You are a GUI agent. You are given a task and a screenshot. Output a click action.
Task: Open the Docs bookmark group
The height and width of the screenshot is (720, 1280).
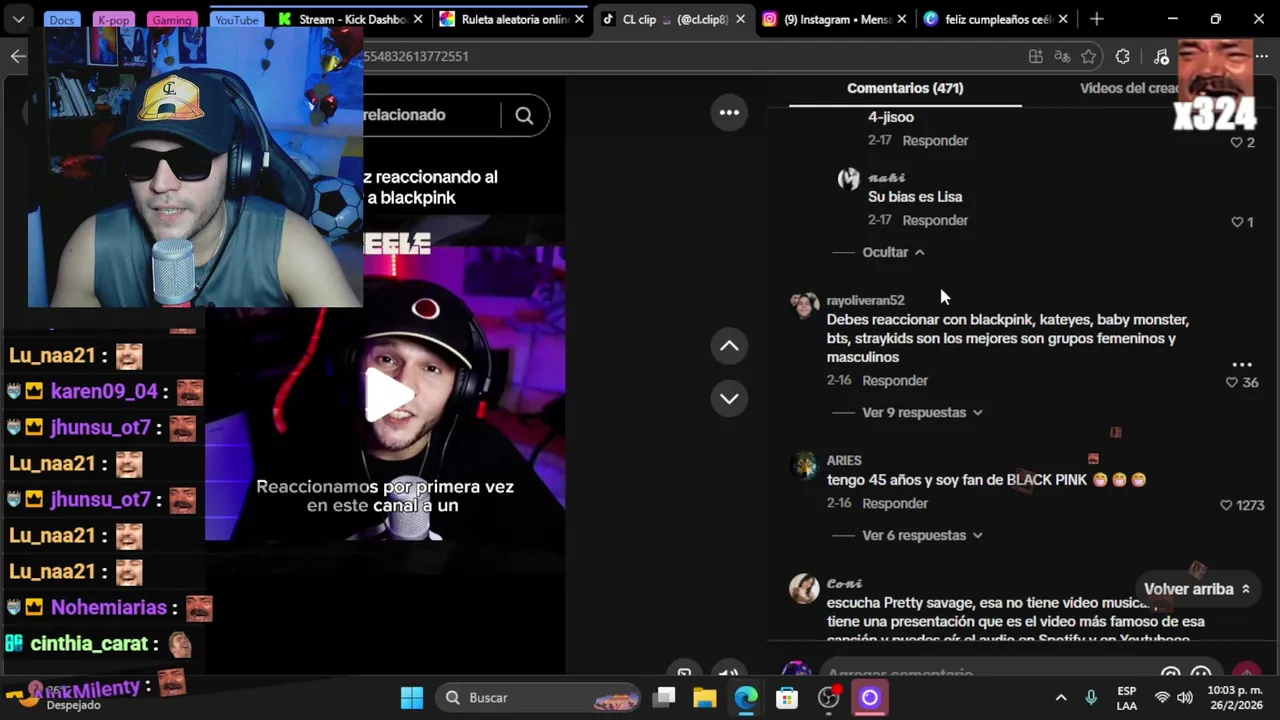pos(62,20)
